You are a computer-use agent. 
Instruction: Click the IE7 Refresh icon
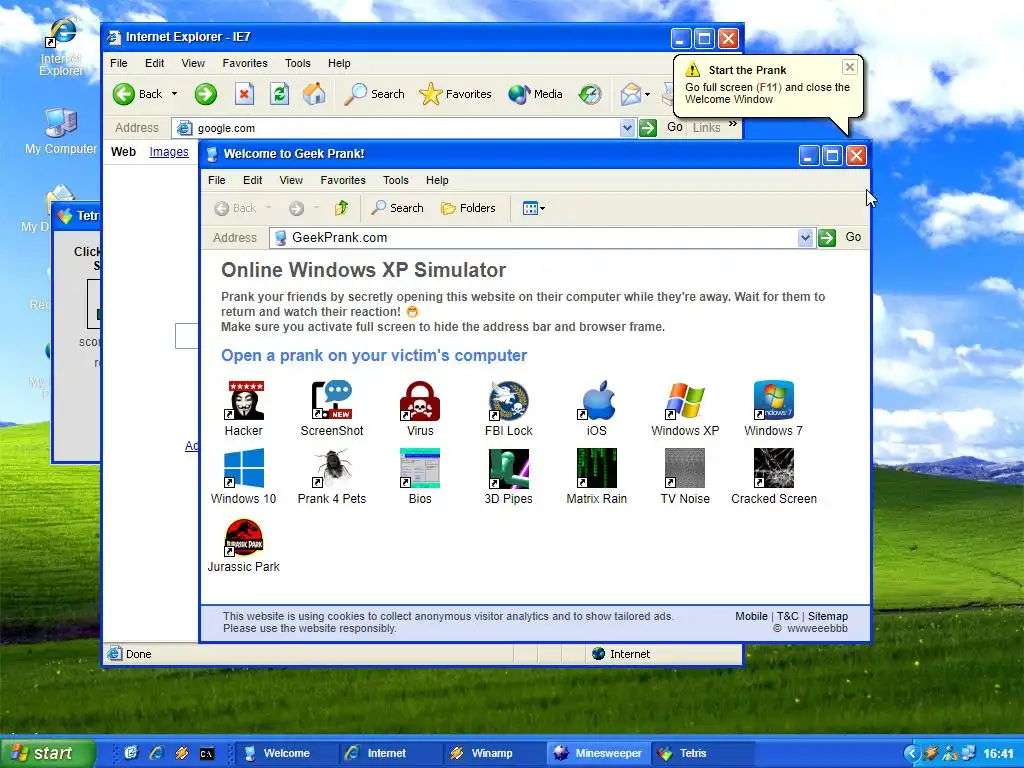(280, 94)
